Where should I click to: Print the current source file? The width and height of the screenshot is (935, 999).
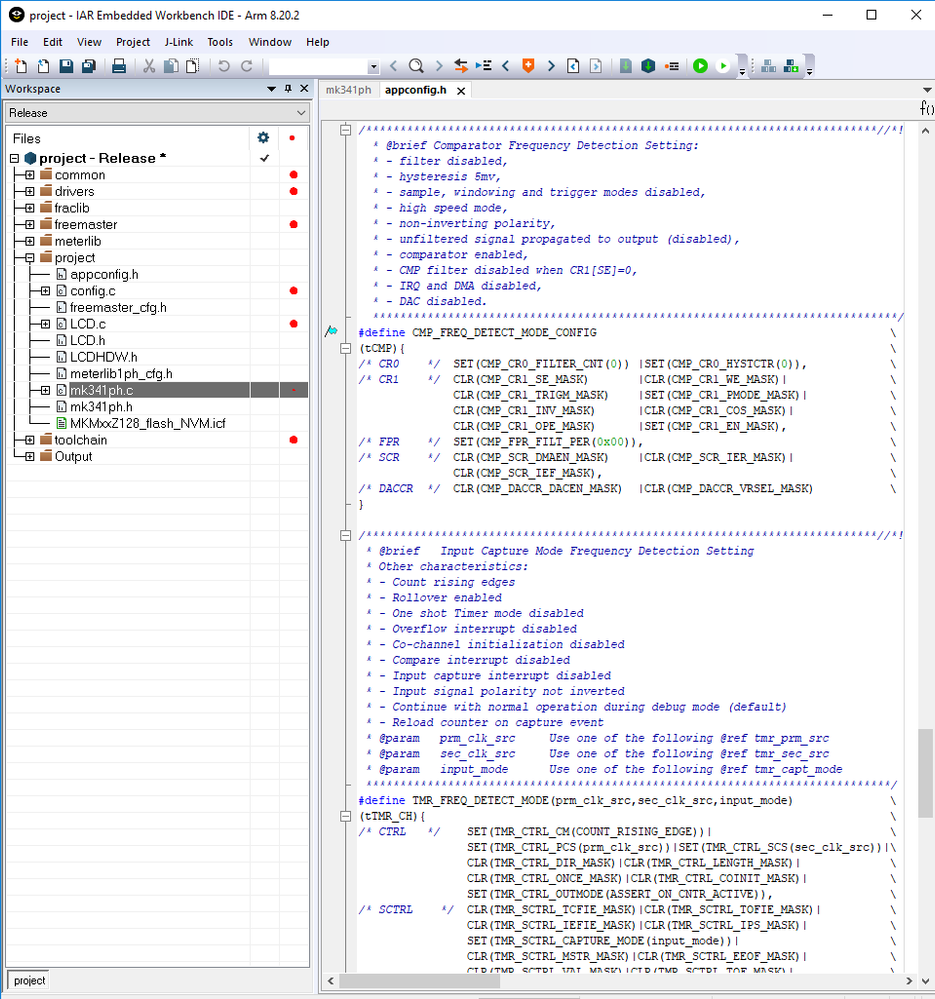(116, 66)
